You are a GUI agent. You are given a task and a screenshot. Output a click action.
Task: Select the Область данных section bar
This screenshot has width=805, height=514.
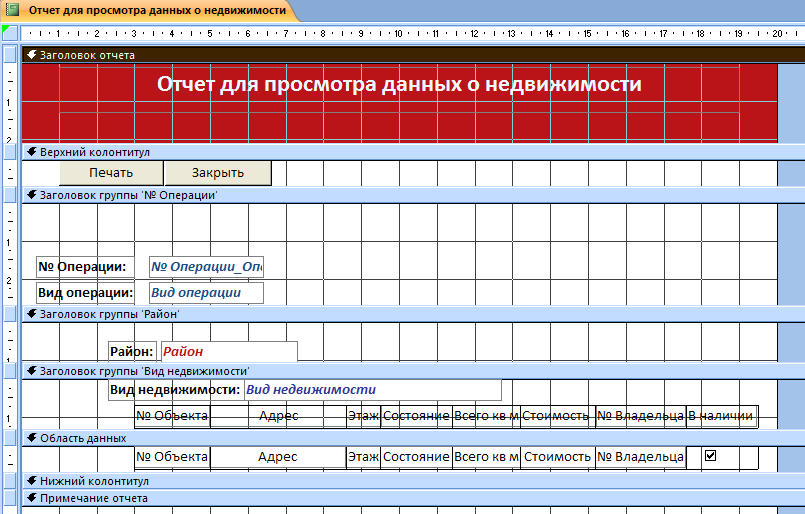[413, 438]
